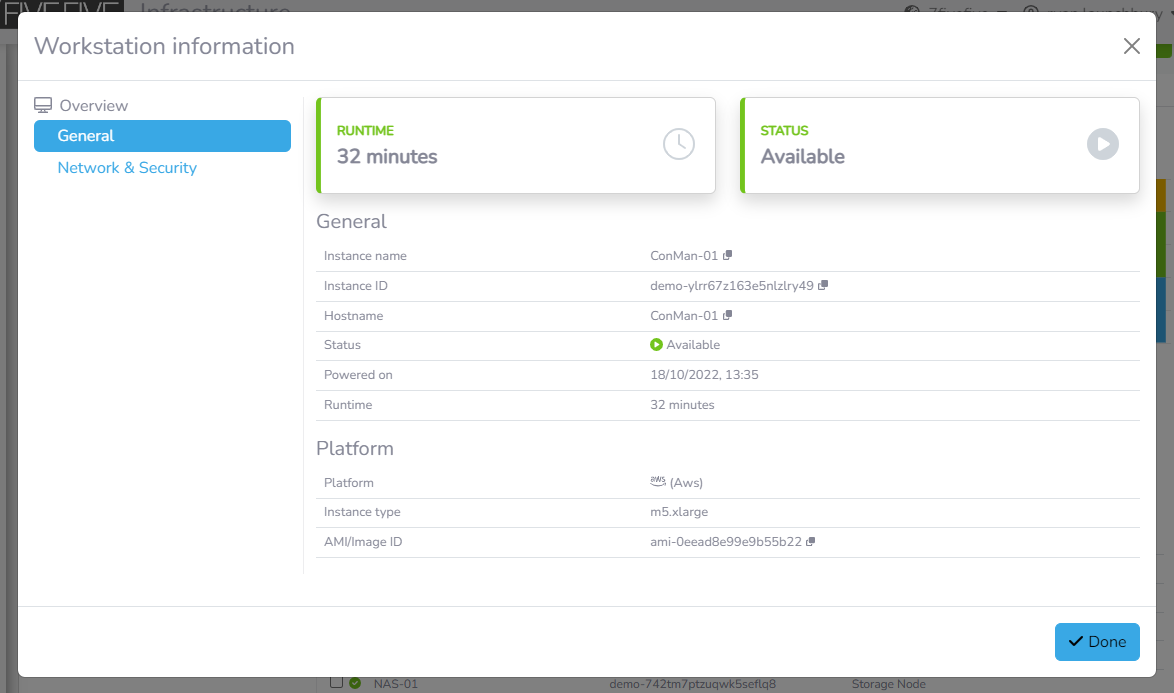This screenshot has height=693, width=1174.
Task: Click the play icon in Status card
Action: [1102, 144]
